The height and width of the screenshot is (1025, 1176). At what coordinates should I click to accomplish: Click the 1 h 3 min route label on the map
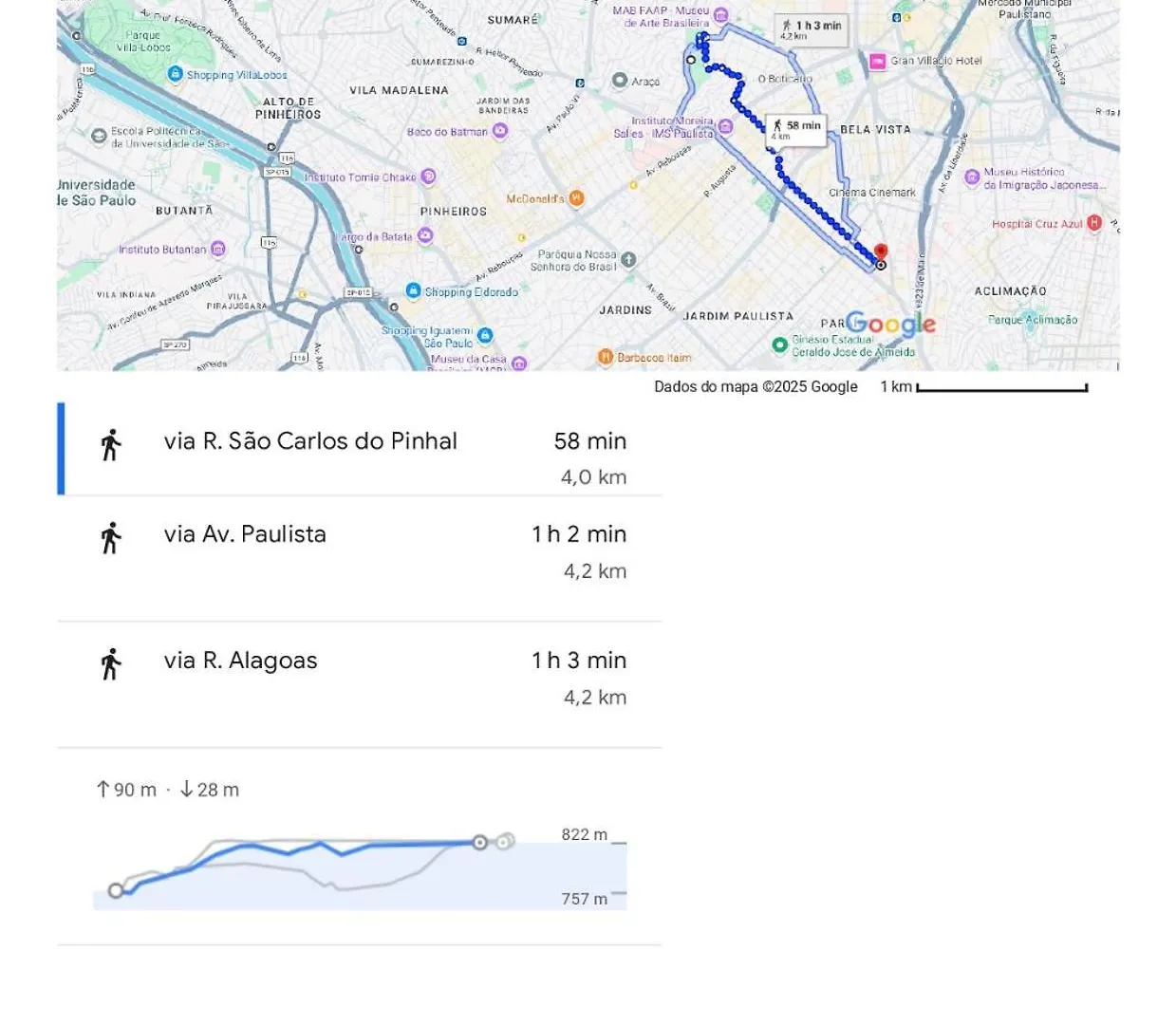coord(811,29)
